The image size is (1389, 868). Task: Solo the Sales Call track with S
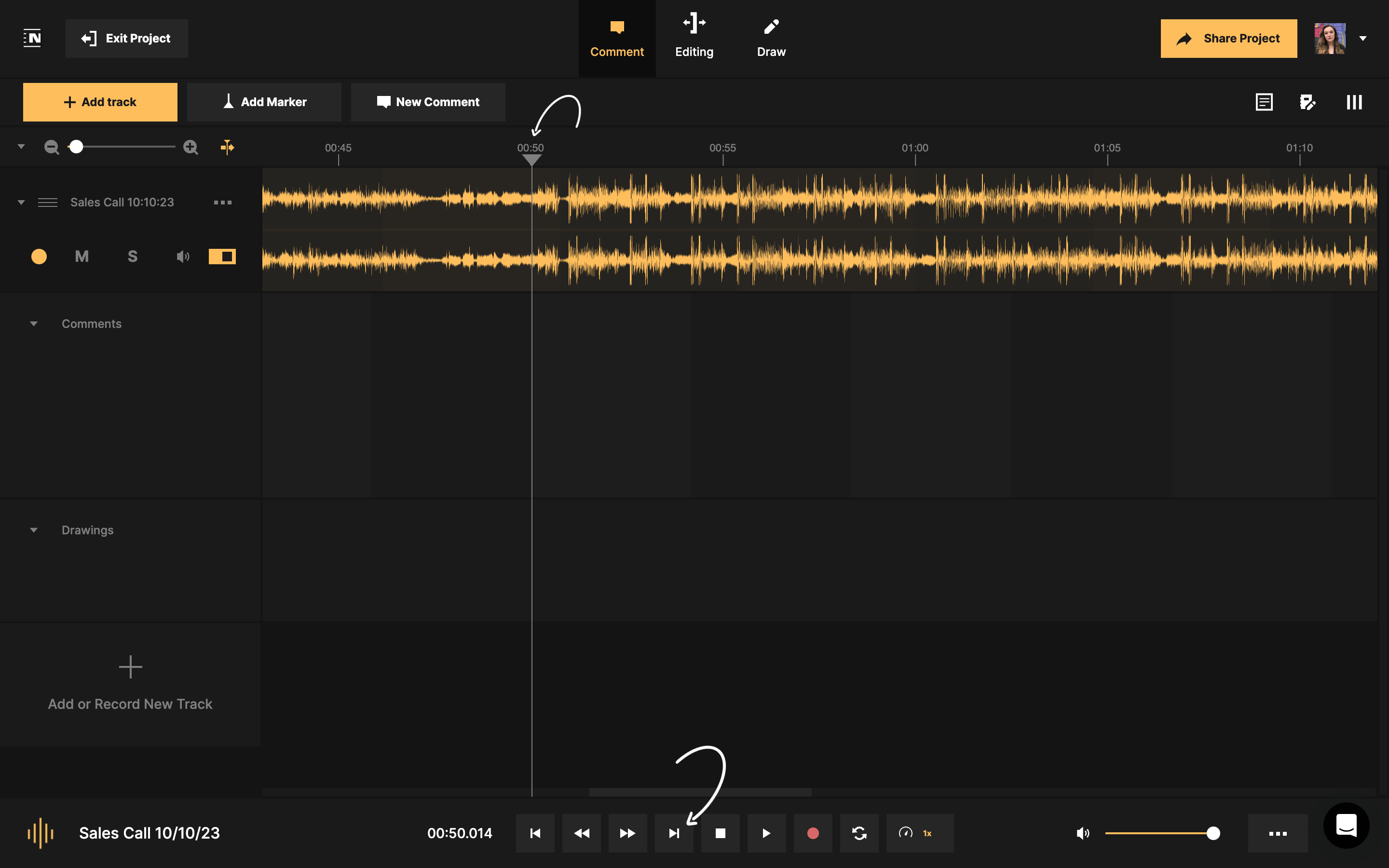(133, 256)
